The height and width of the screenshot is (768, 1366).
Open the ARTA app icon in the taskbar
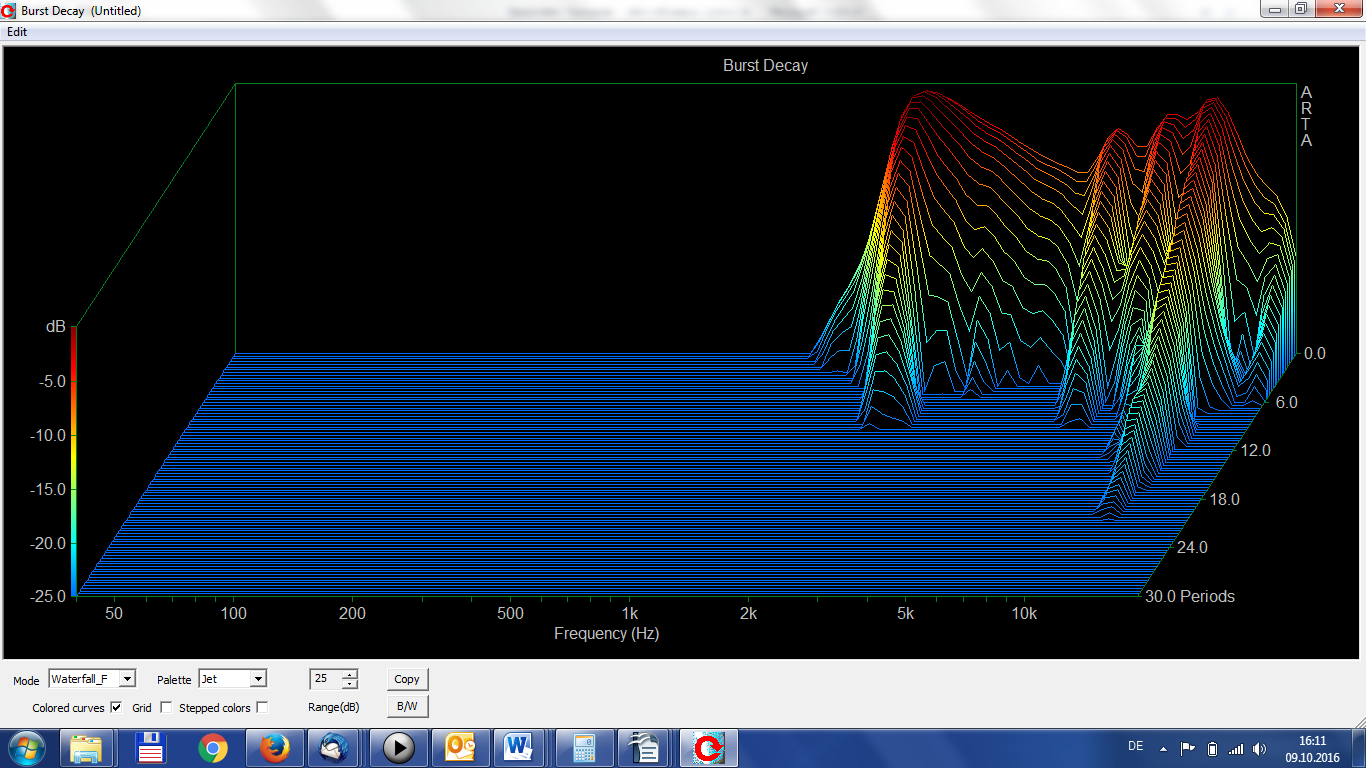(x=708, y=748)
